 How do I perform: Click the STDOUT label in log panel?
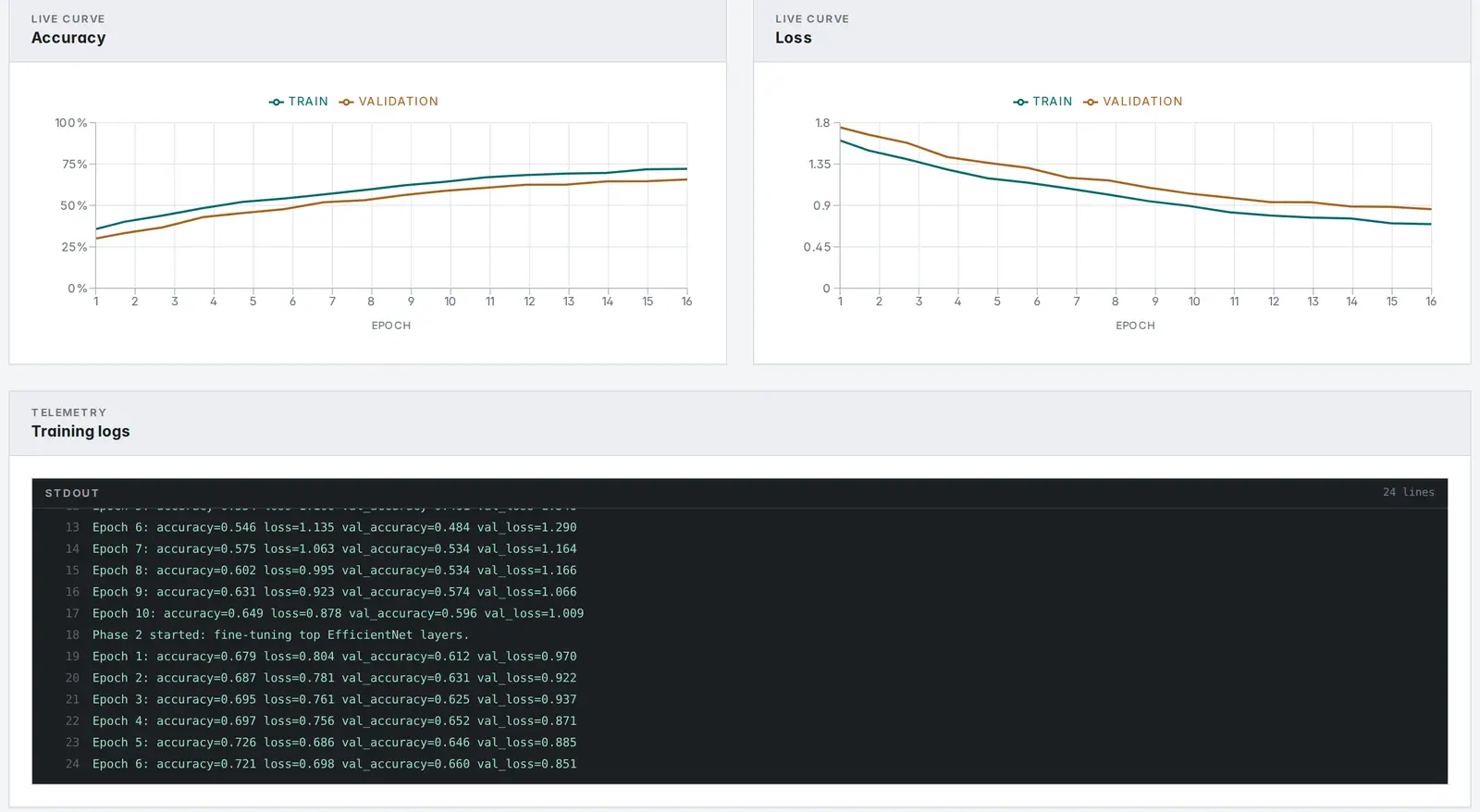(72, 493)
